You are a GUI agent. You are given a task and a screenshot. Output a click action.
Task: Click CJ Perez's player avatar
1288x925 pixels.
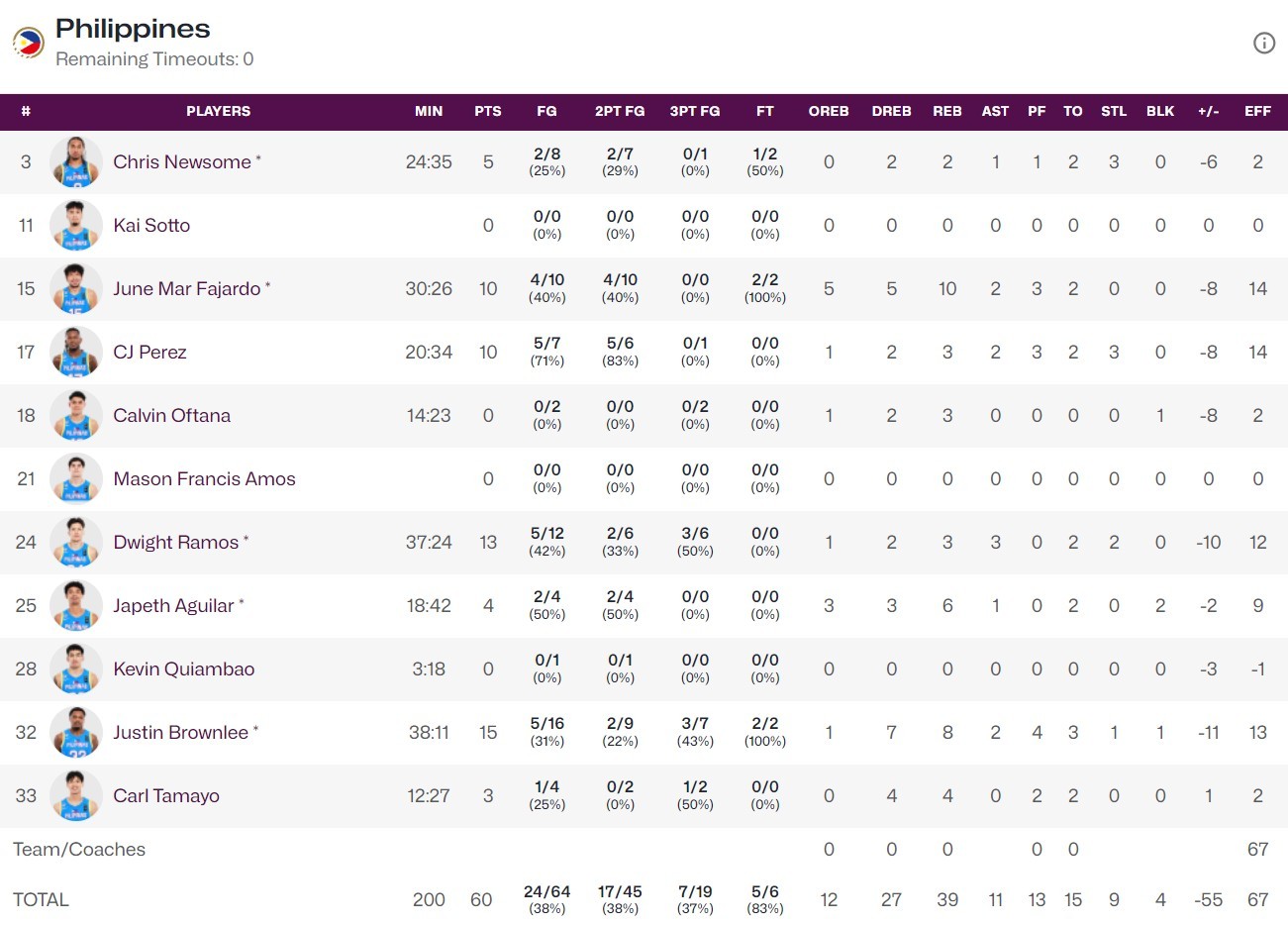pyautogui.click(x=76, y=353)
